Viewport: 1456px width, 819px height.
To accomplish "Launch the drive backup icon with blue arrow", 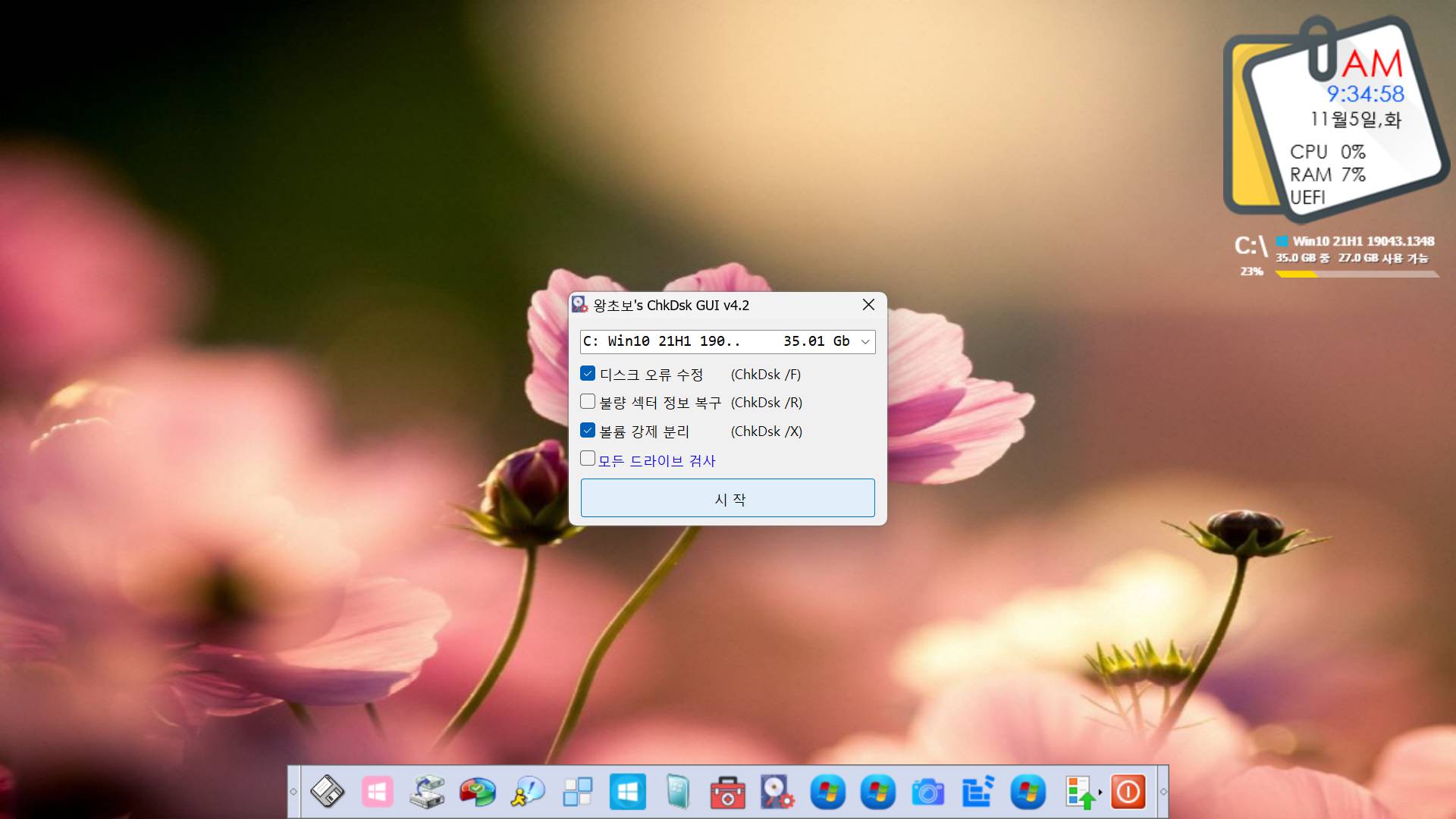I will tap(427, 792).
